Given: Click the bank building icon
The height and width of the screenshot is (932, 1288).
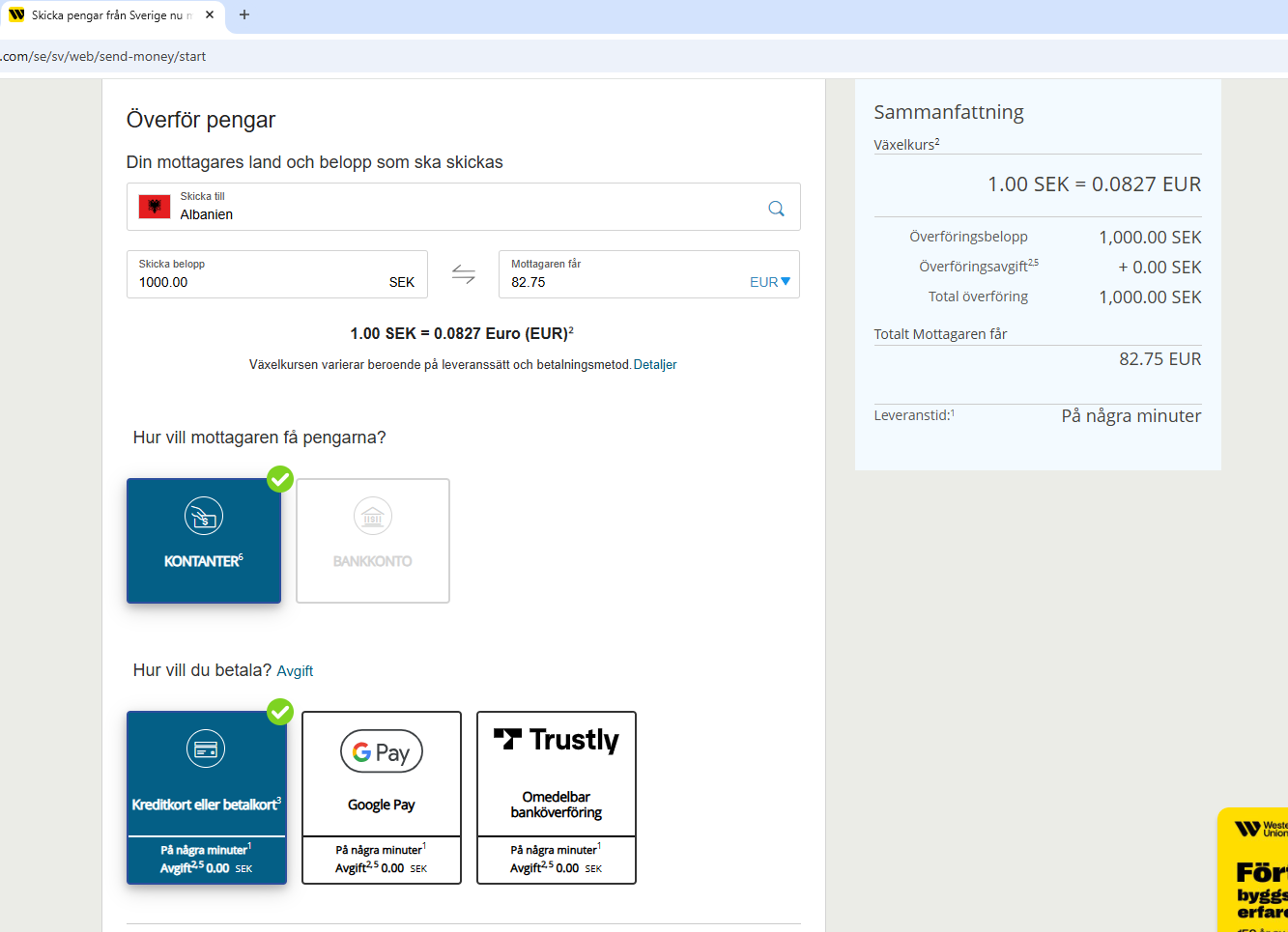Looking at the screenshot, I should [372, 517].
